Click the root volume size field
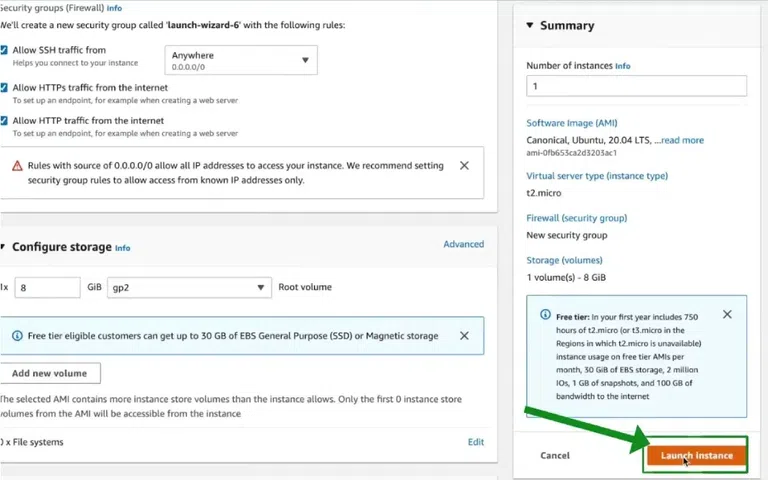 point(47,287)
